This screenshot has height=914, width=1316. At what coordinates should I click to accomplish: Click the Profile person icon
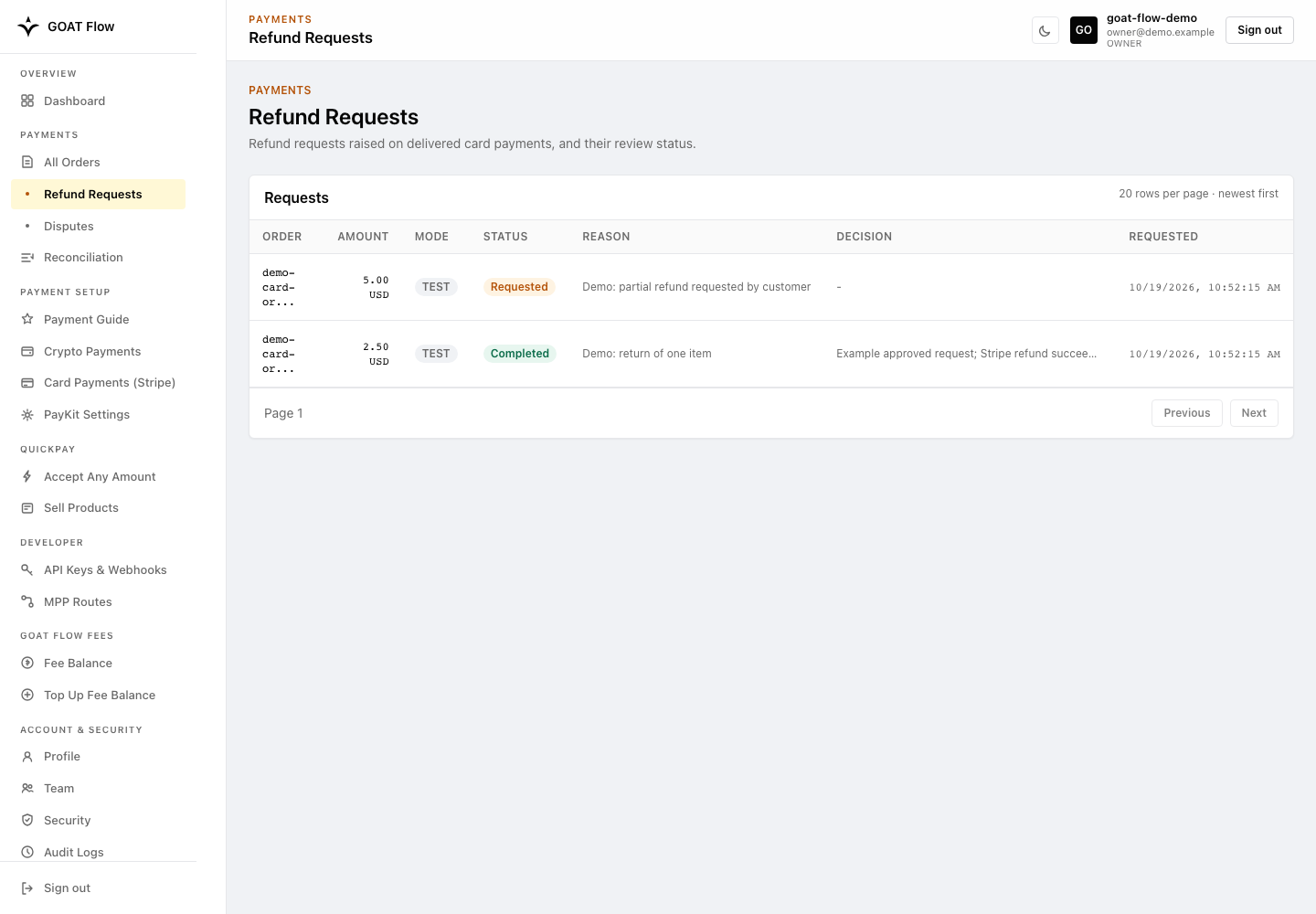click(x=27, y=757)
